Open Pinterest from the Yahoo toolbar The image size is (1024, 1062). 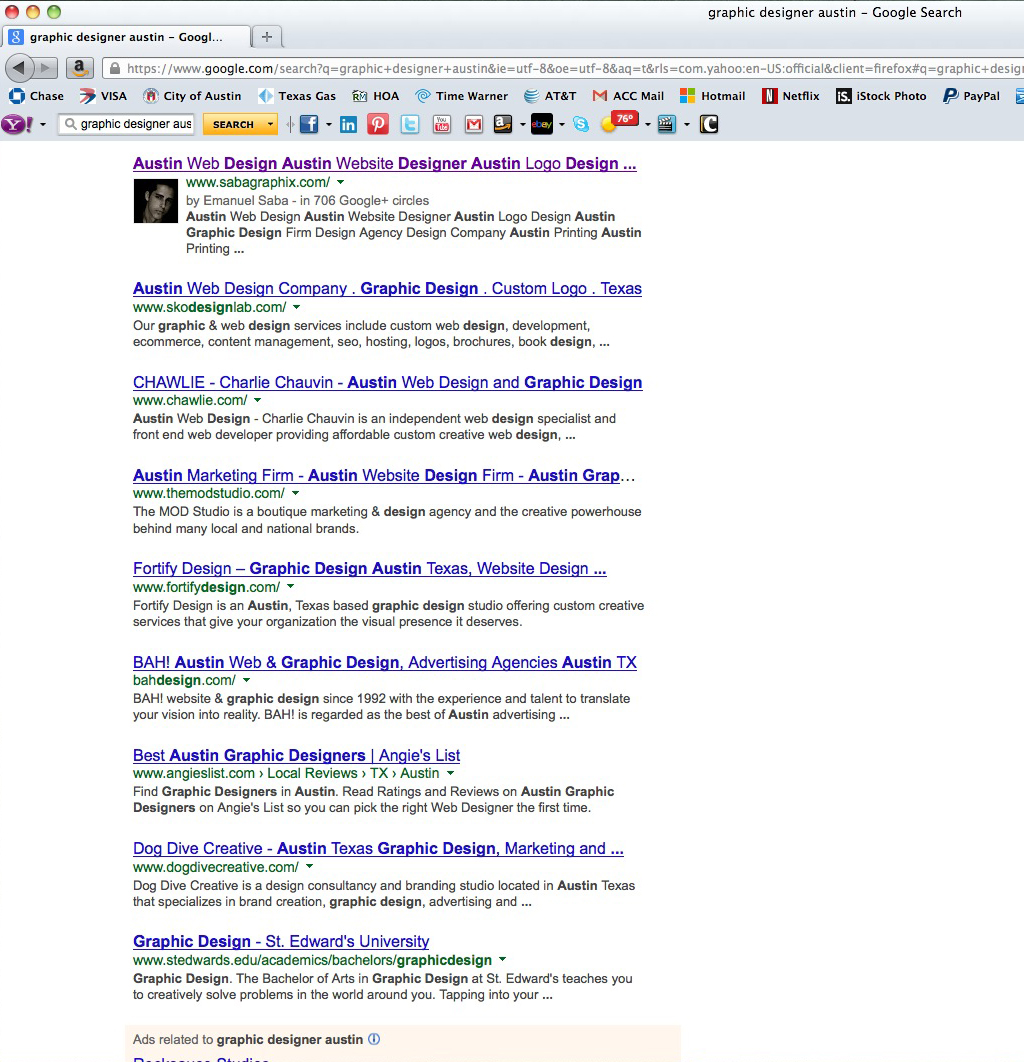[378, 124]
